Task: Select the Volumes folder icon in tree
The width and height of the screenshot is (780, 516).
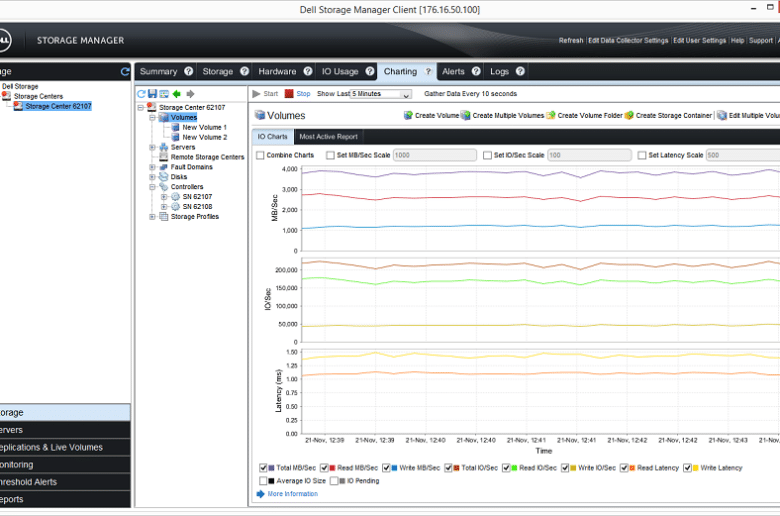Action: (164, 117)
